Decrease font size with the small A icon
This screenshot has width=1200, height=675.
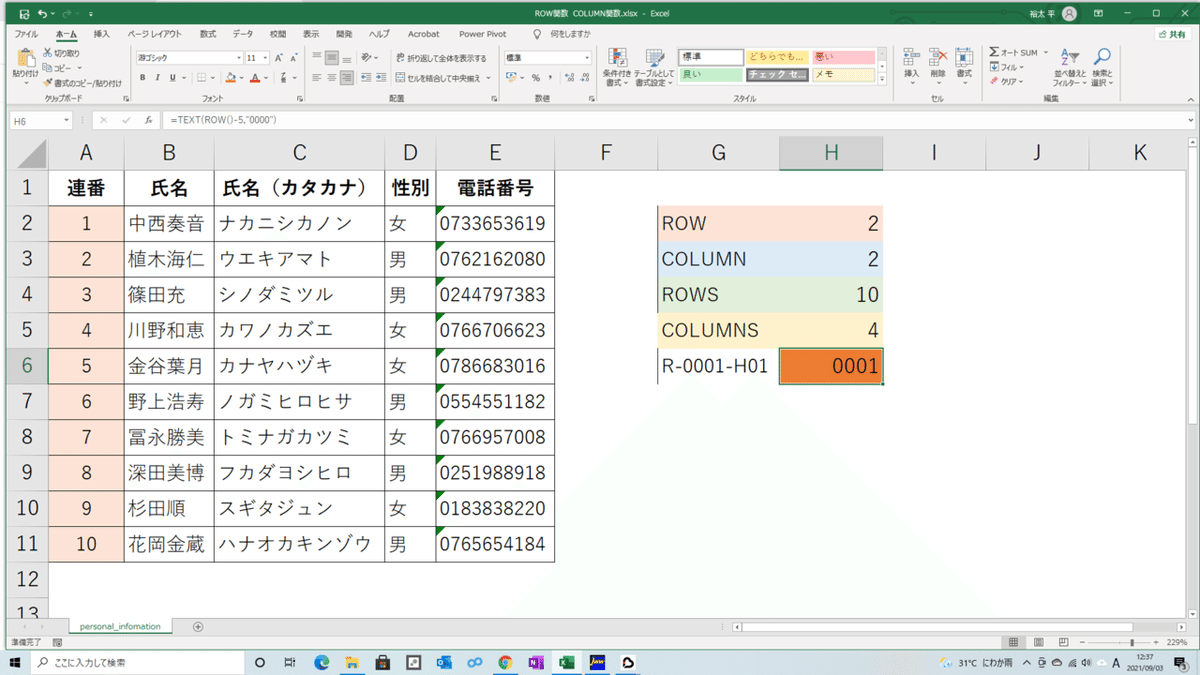[293, 58]
